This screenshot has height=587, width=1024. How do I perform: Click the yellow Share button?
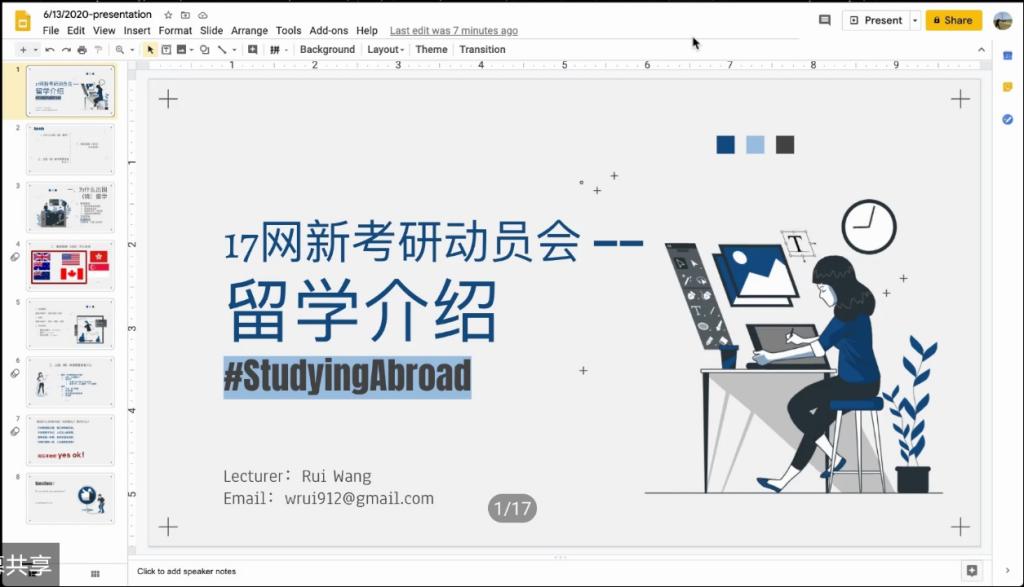click(x=953, y=20)
